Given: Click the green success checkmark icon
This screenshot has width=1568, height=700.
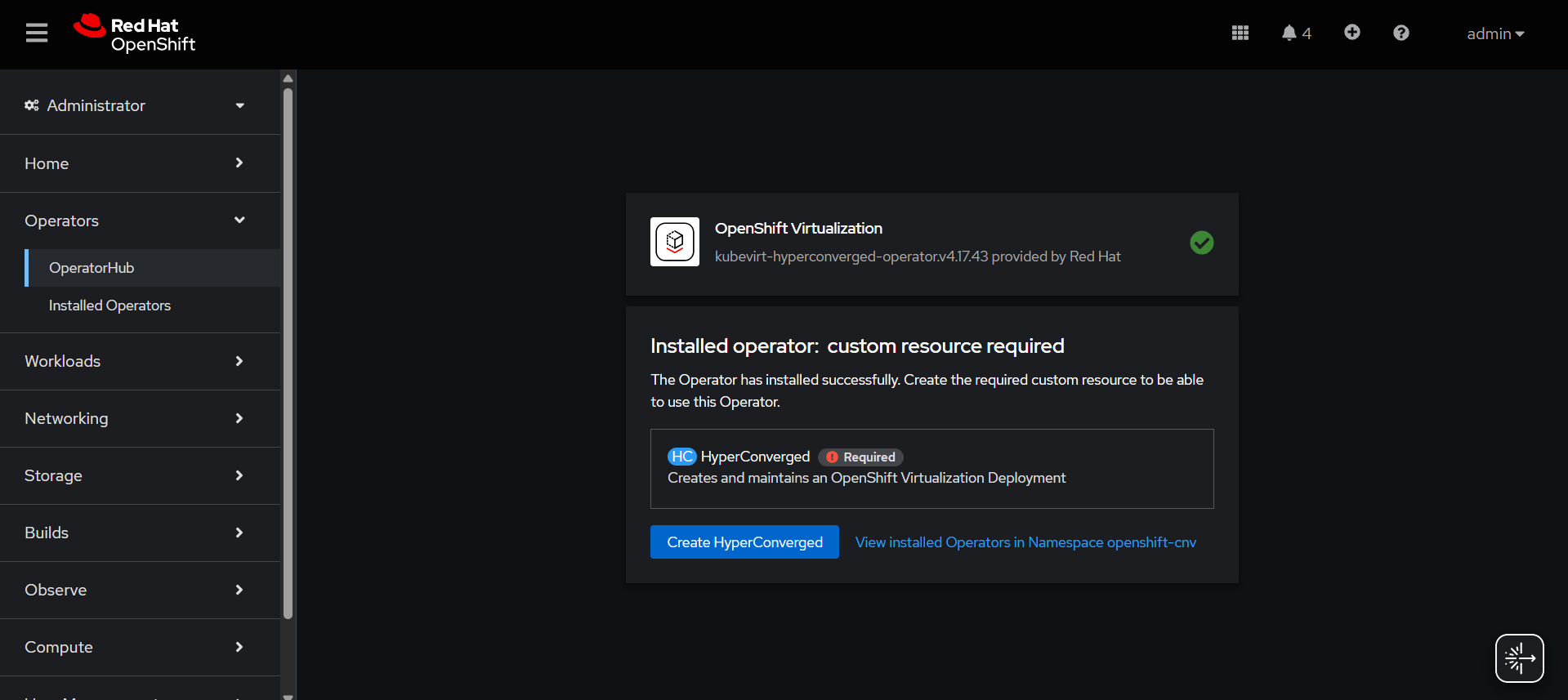Looking at the screenshot, I should tap(1201, 243).
